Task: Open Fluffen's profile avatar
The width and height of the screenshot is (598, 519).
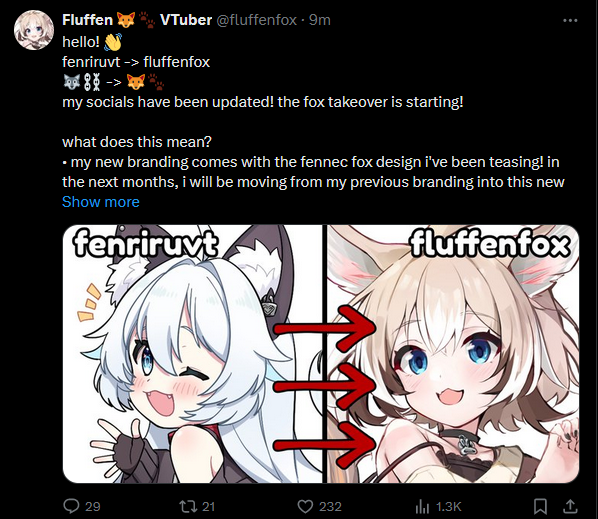Action: click(x=34, y=30)
